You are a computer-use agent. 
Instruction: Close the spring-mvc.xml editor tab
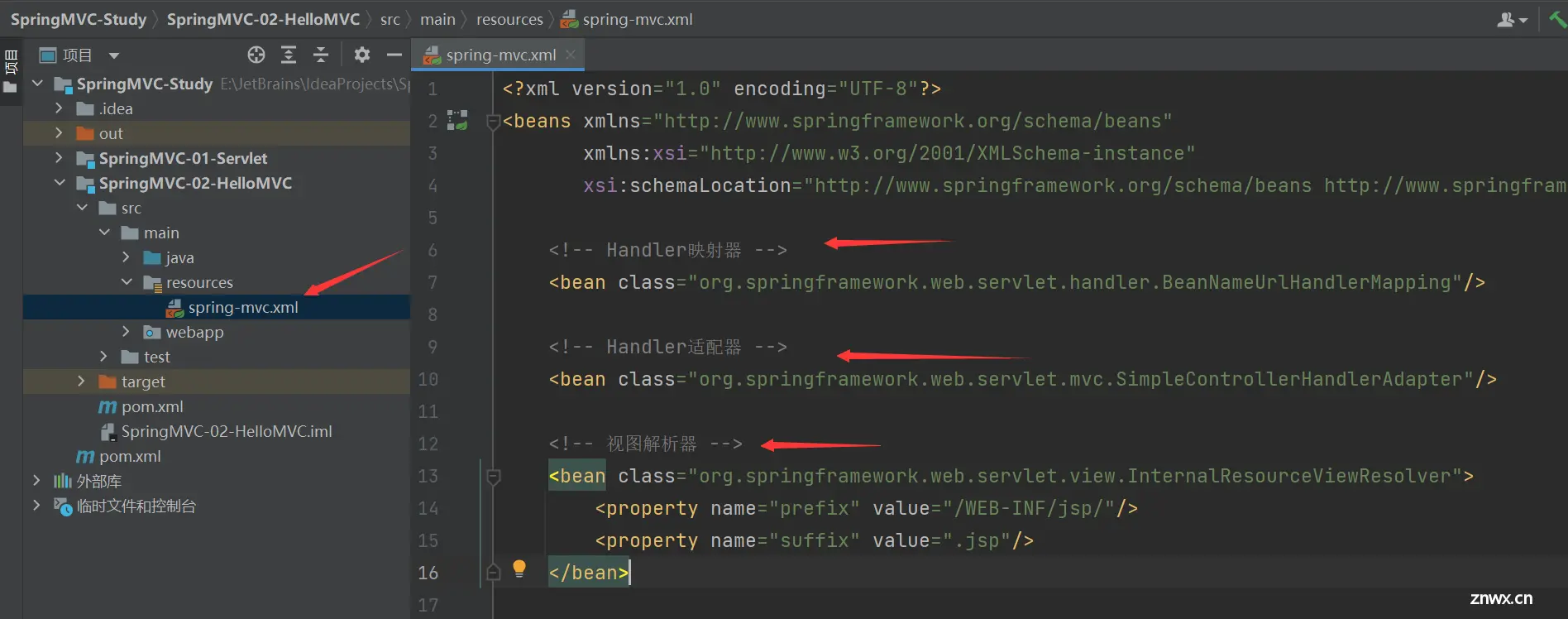[x=571, y=55]
